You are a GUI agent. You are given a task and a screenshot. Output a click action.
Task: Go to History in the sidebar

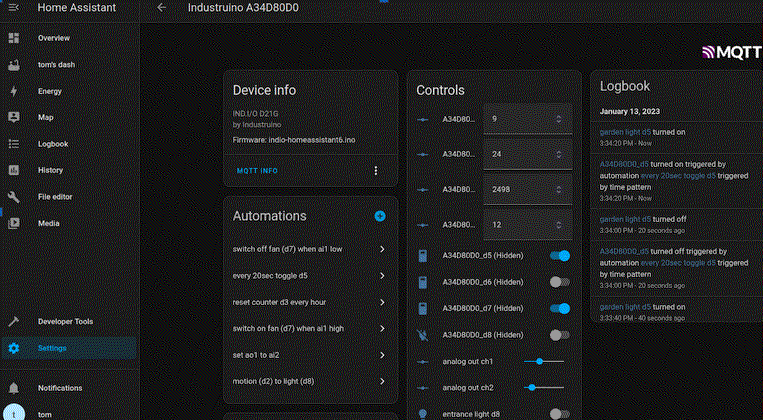(50, 170)
